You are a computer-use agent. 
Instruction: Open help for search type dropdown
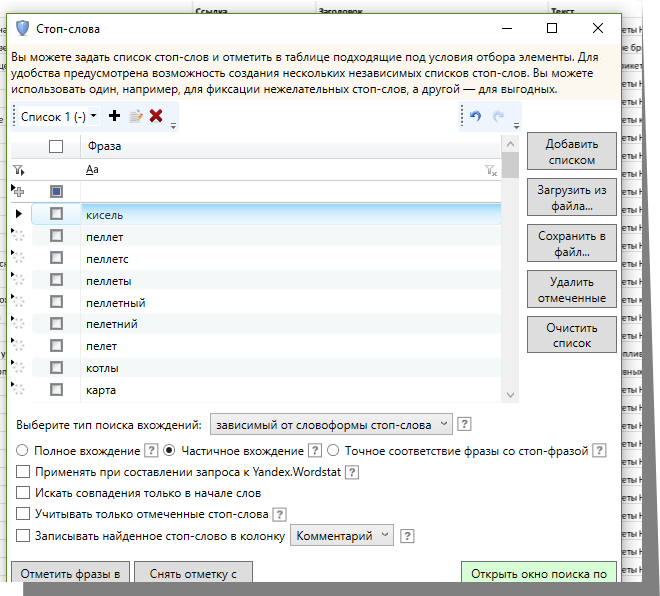(x=464, y=424)
